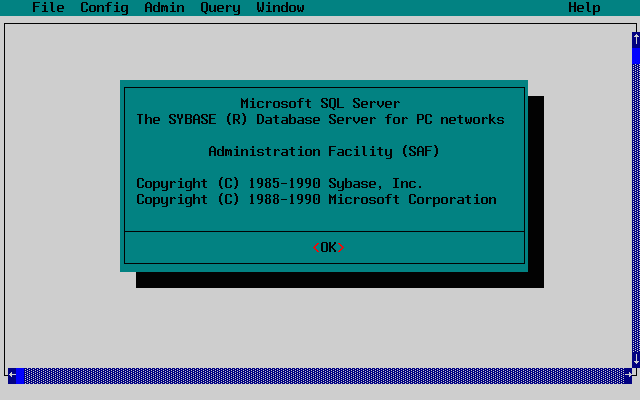Open the Query menu

point(220,7)
